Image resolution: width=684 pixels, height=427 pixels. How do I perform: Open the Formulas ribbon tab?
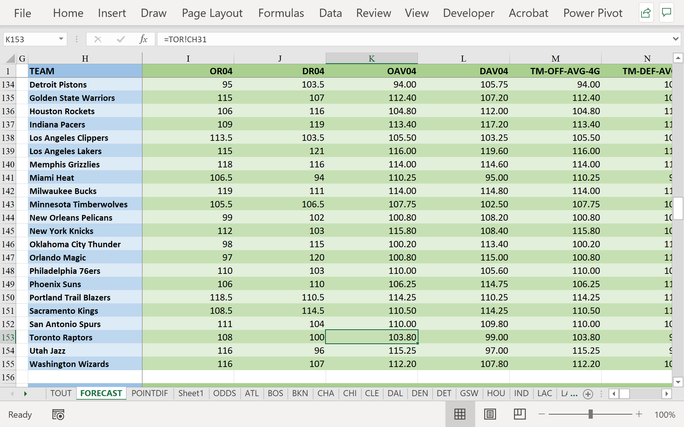pos(281,13)
